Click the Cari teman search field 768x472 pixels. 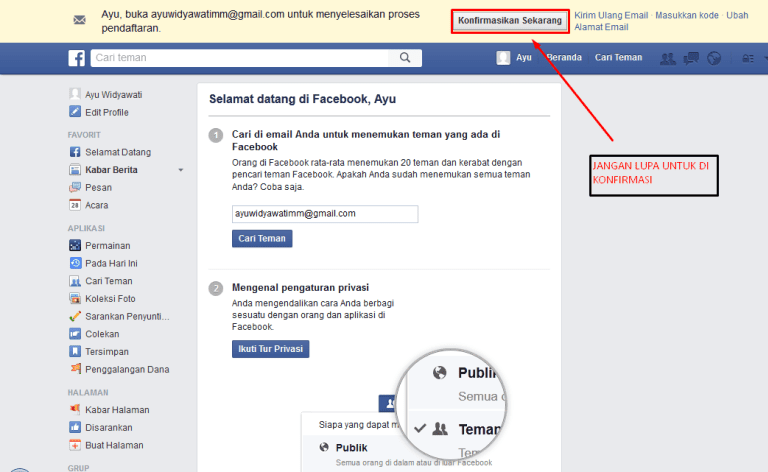(x=240, y=58)
